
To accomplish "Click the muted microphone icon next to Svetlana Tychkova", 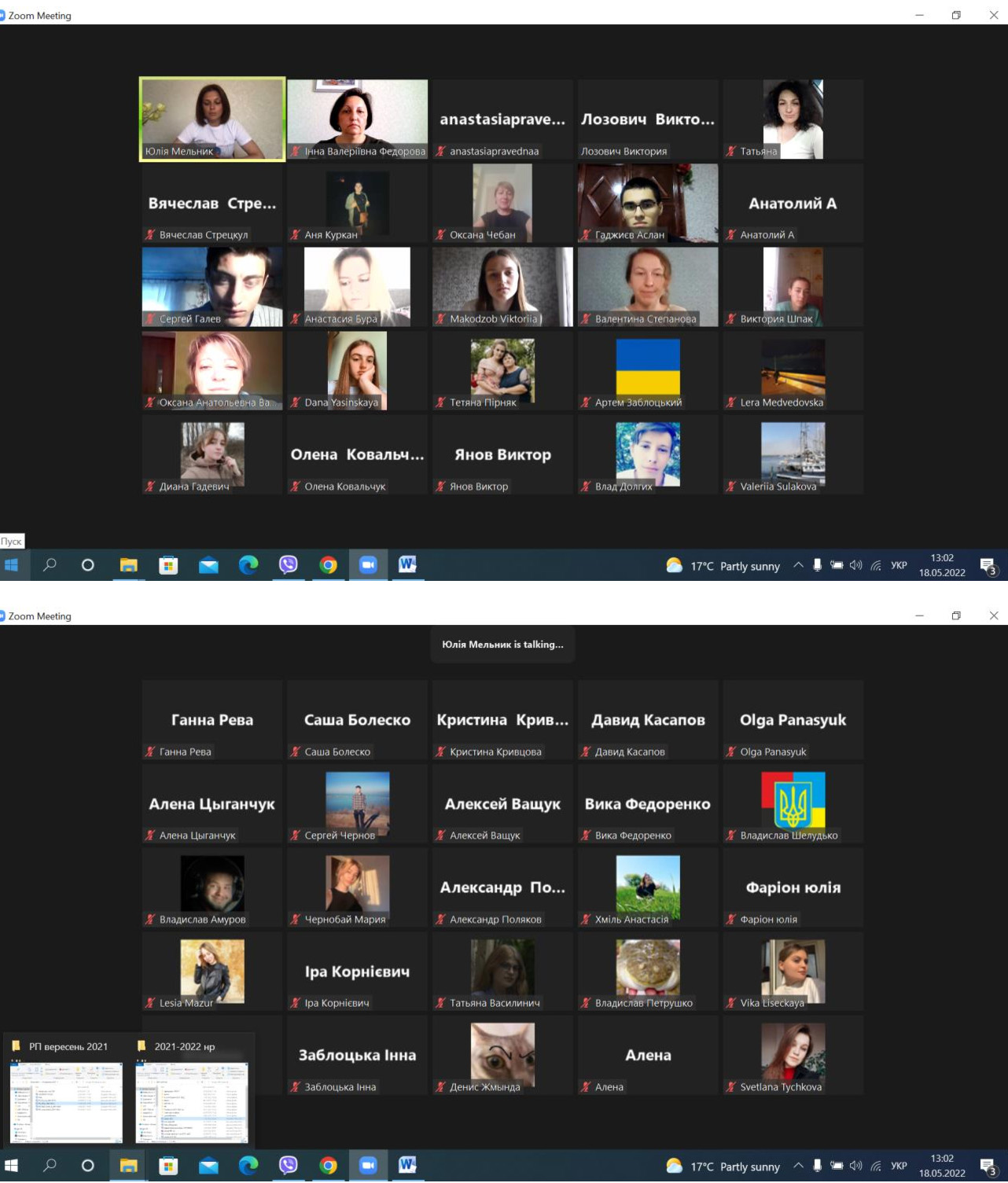I will (730, 1087).
